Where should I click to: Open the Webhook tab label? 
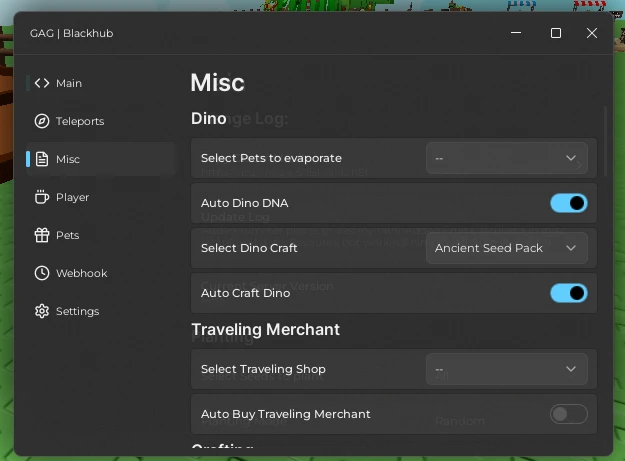pos(81,273)
